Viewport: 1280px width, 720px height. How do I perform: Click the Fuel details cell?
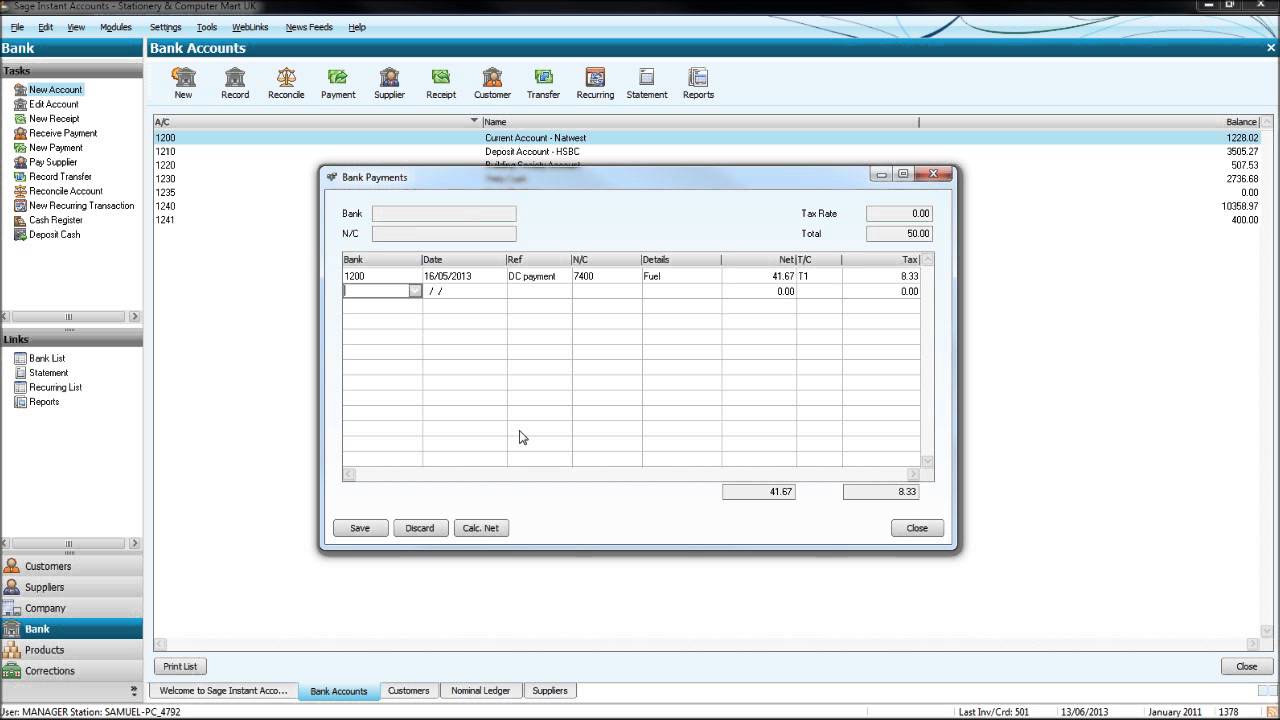[x=681, y=276]
